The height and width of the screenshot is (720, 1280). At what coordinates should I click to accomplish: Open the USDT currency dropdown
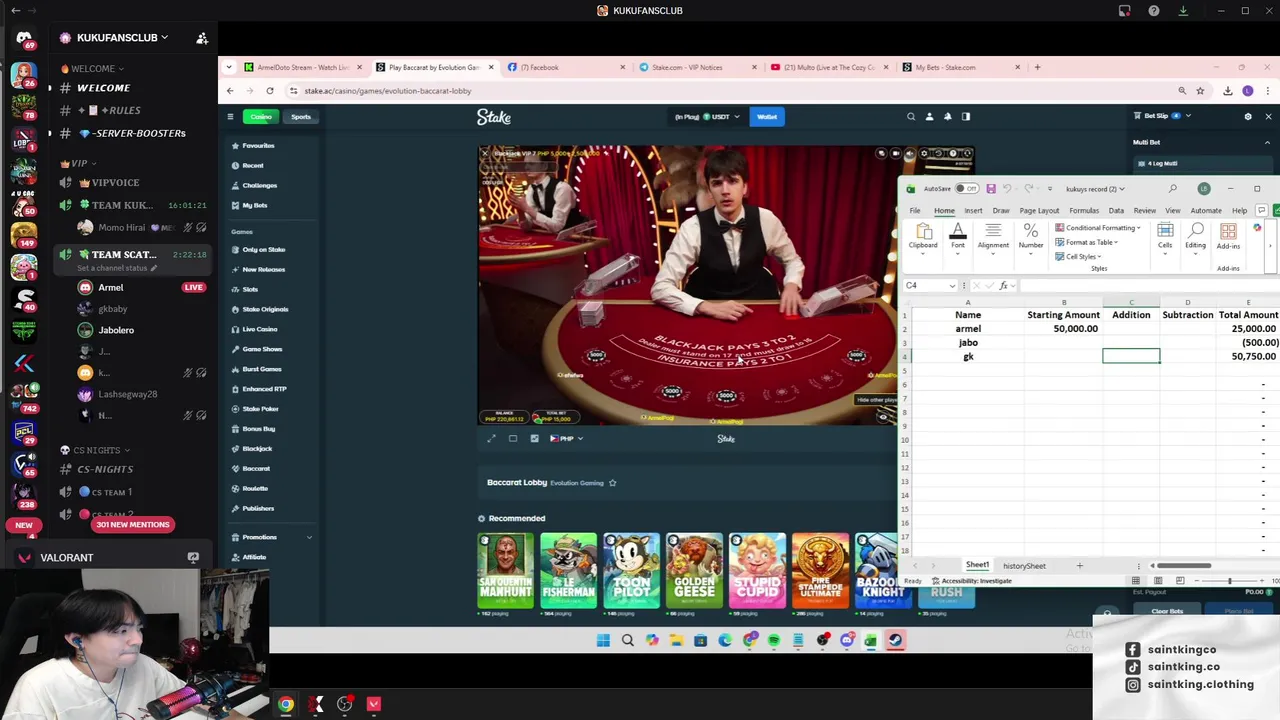[707, 117]
